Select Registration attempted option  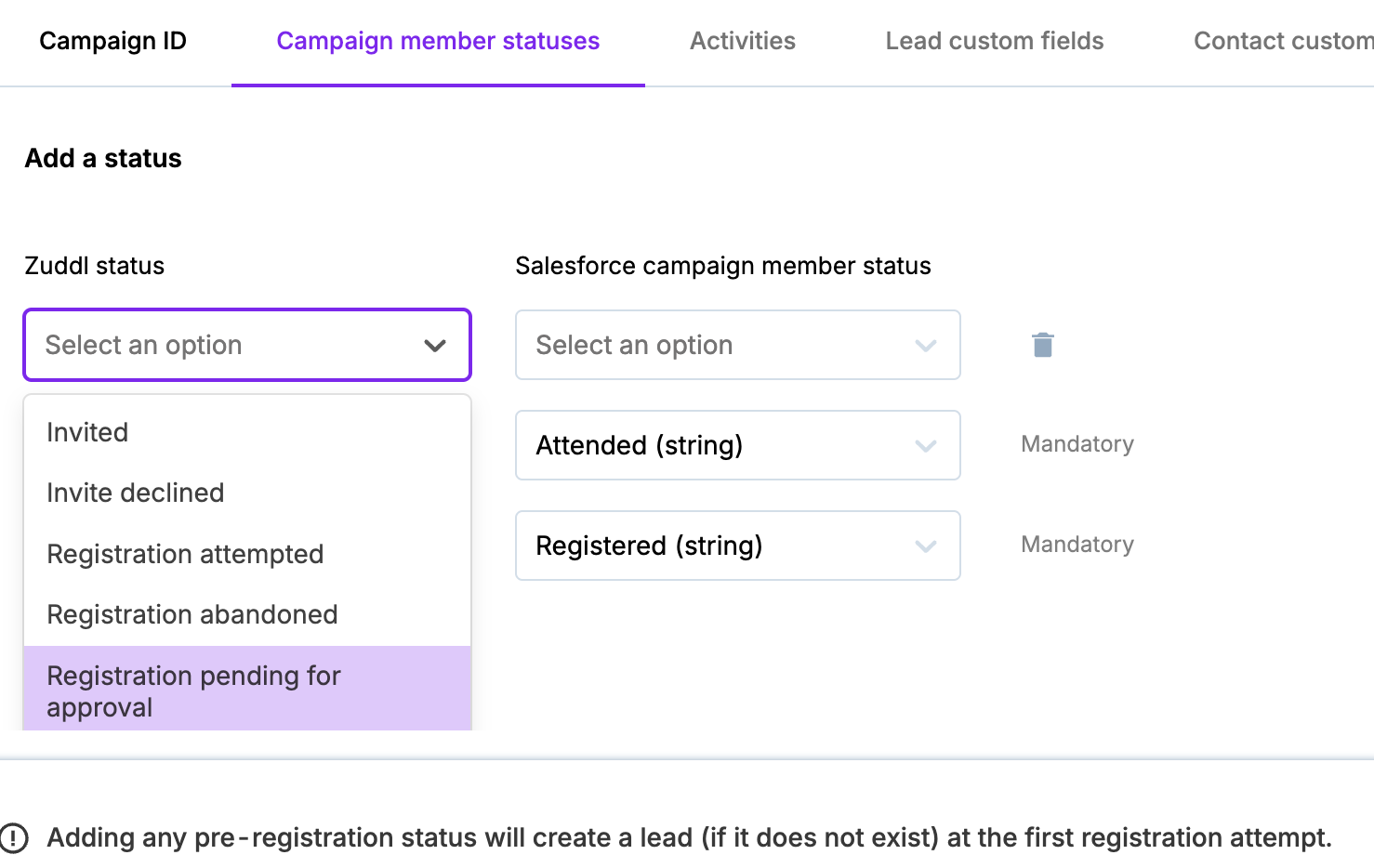[185, 554]
